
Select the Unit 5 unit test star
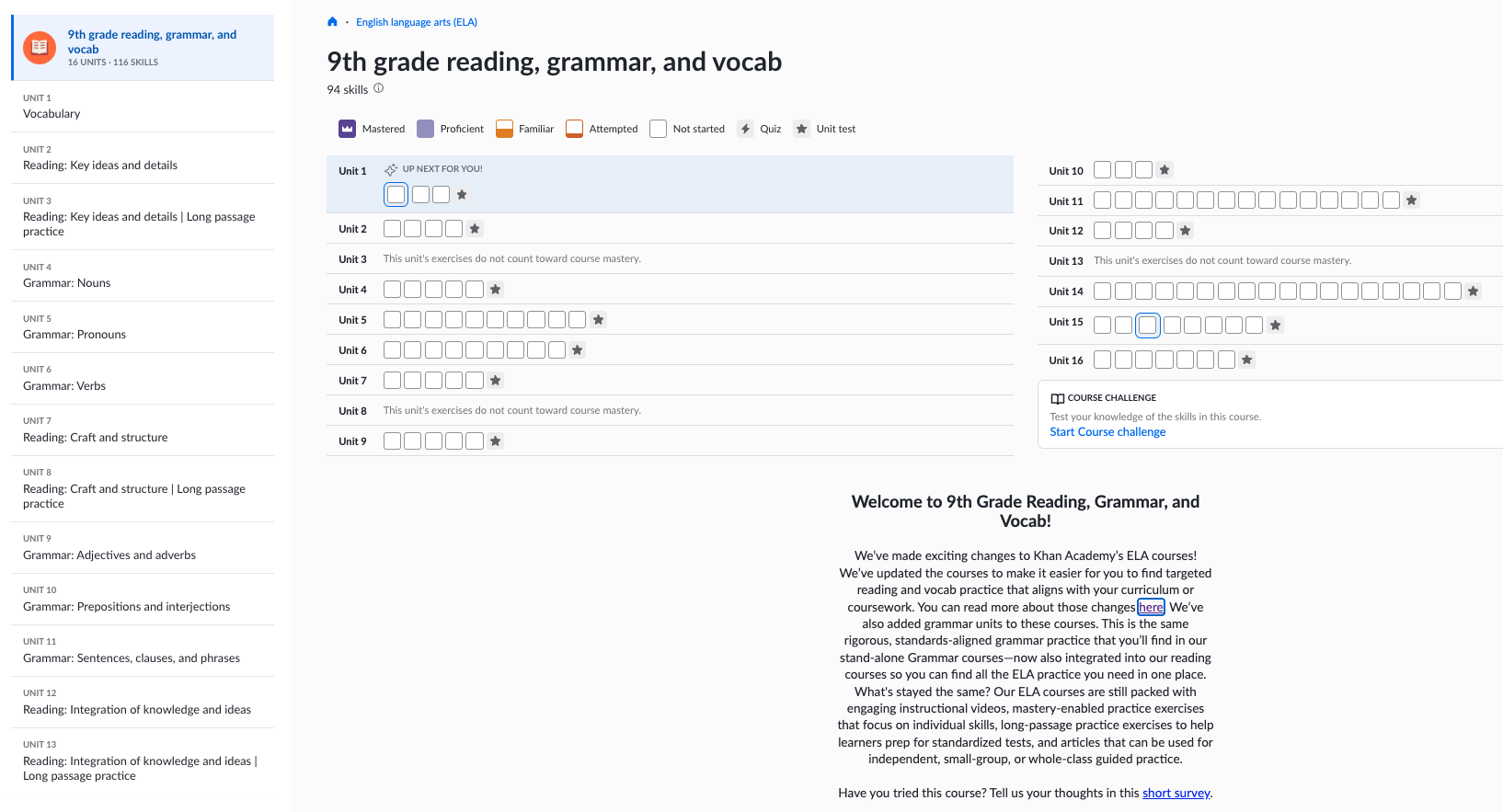click(598, 320)
